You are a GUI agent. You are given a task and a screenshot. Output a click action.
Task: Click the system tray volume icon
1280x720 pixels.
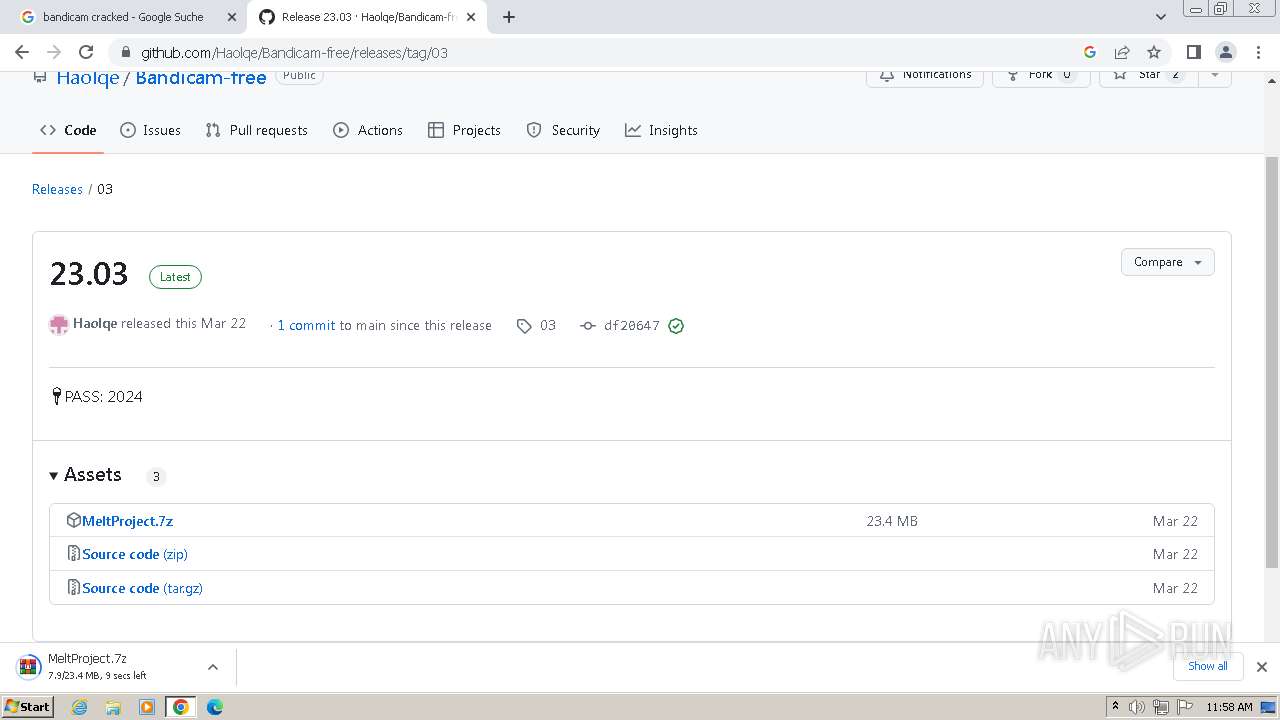click(x=1137, y=707)
